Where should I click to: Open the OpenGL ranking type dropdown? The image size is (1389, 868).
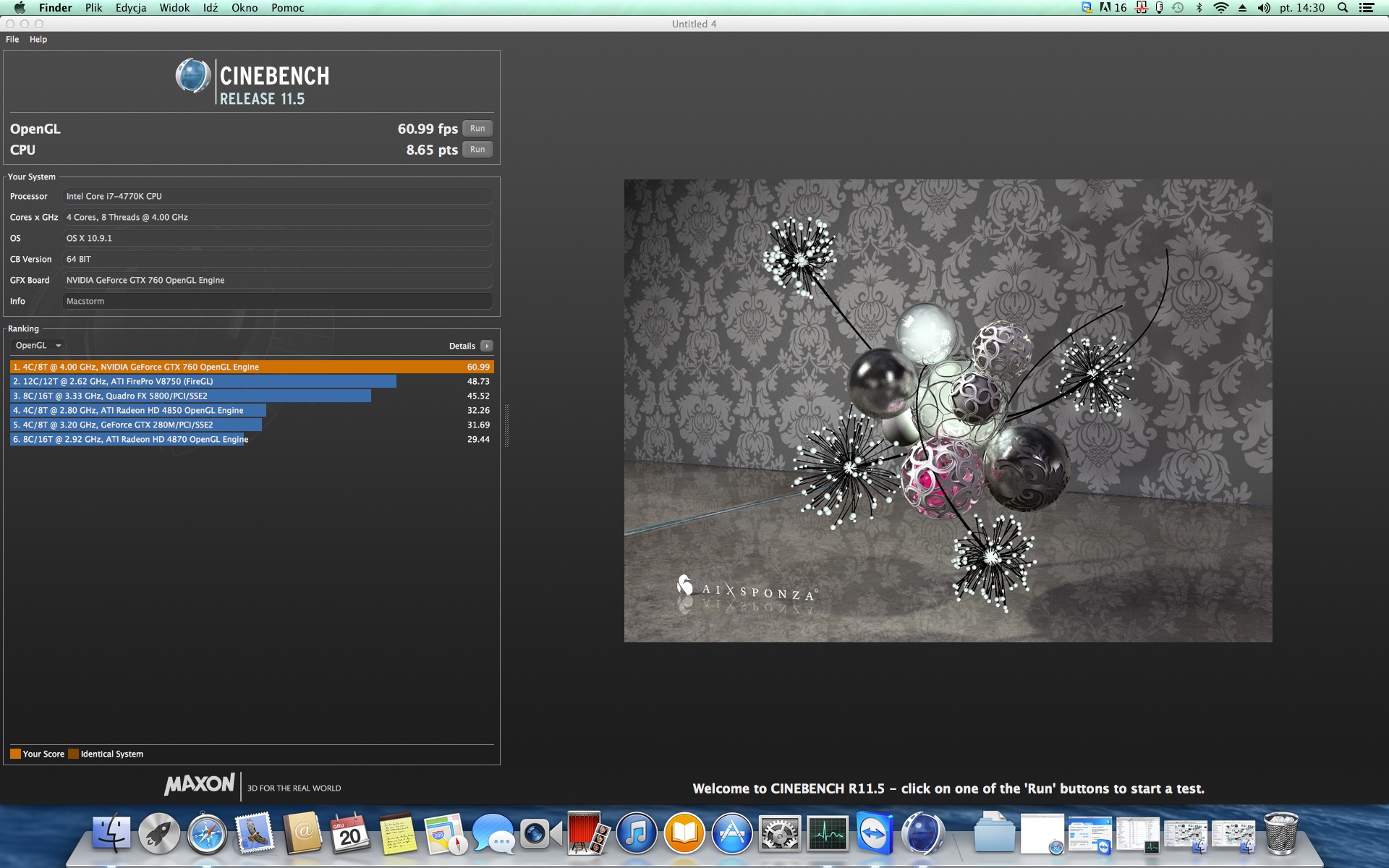[x=38, y=346]
